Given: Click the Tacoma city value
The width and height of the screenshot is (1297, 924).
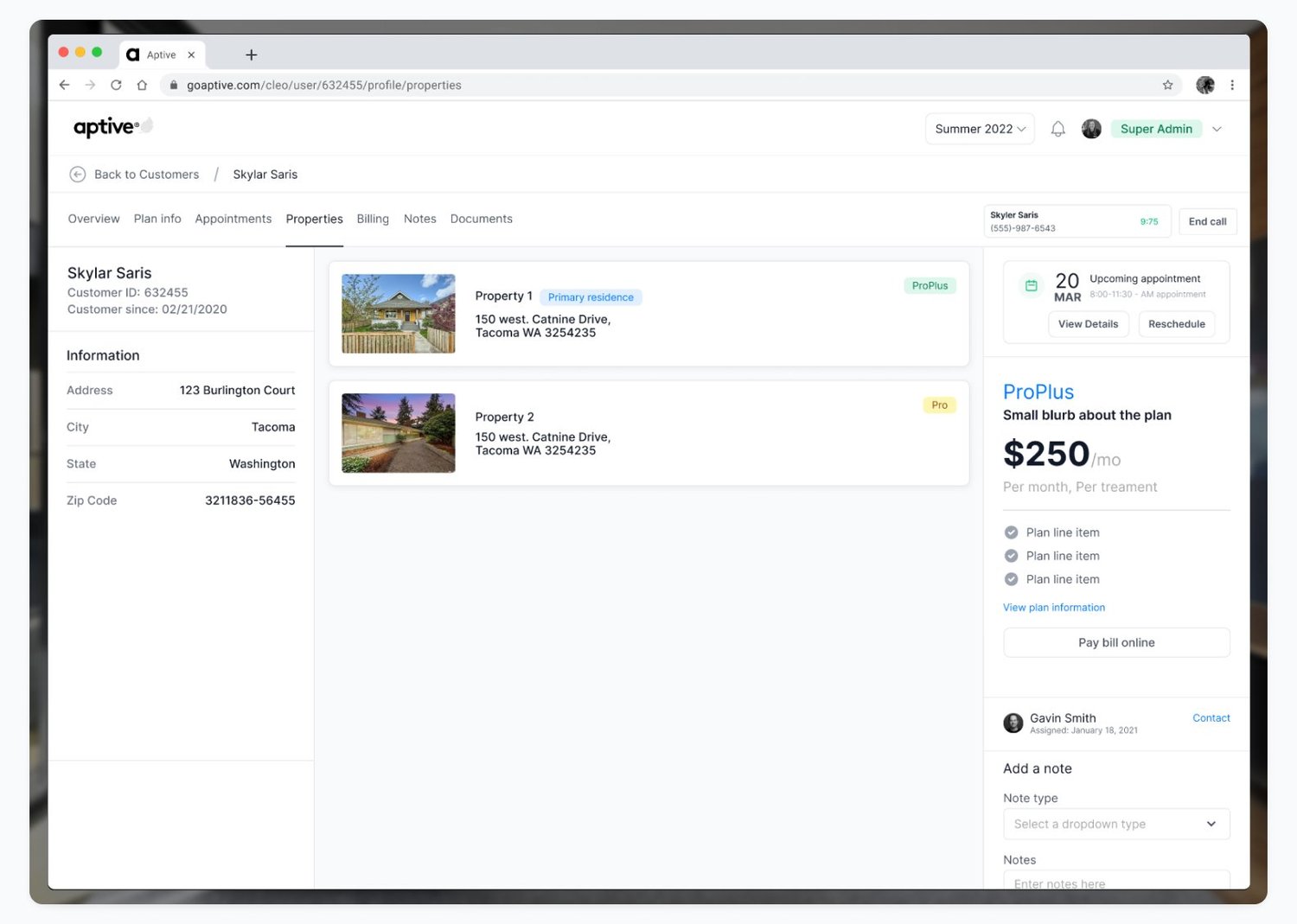Looking at the screenshot, I should pyautogui.click(x=273, y=427).
